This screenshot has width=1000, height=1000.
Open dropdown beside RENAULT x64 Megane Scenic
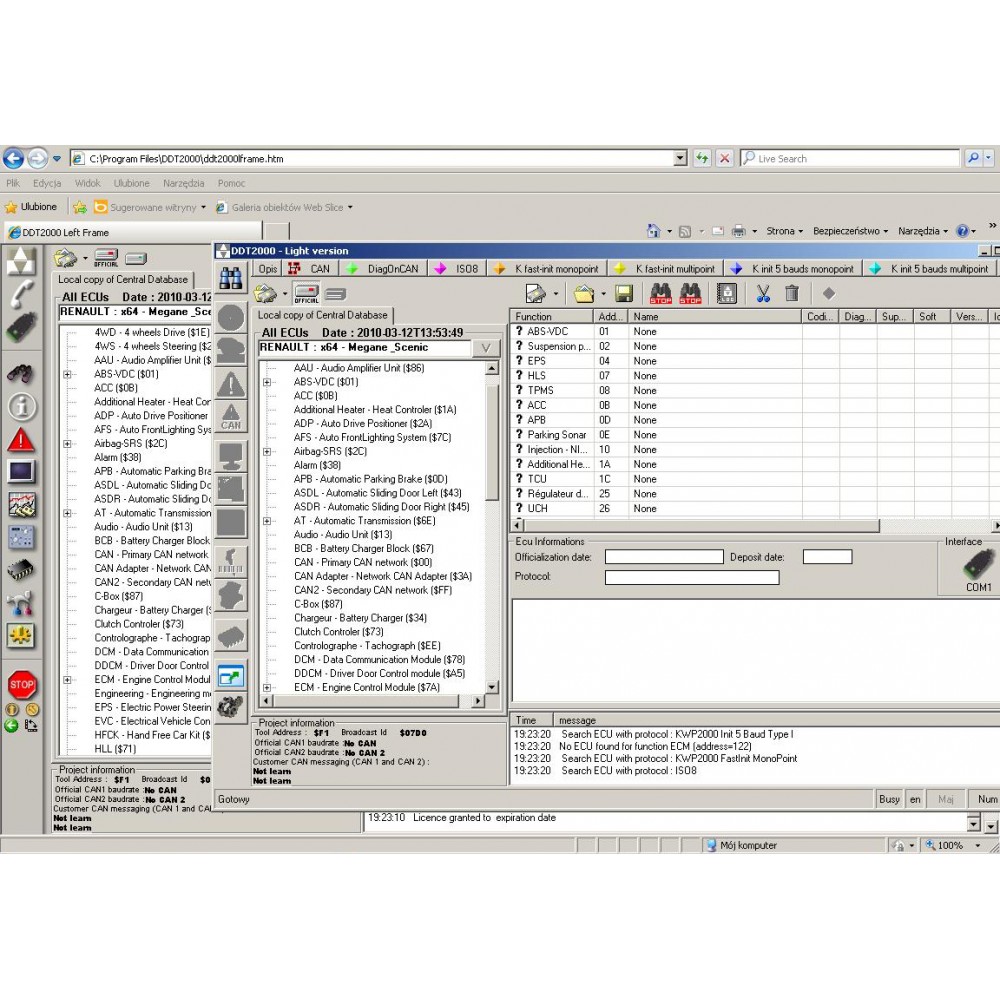coord(485,348)
